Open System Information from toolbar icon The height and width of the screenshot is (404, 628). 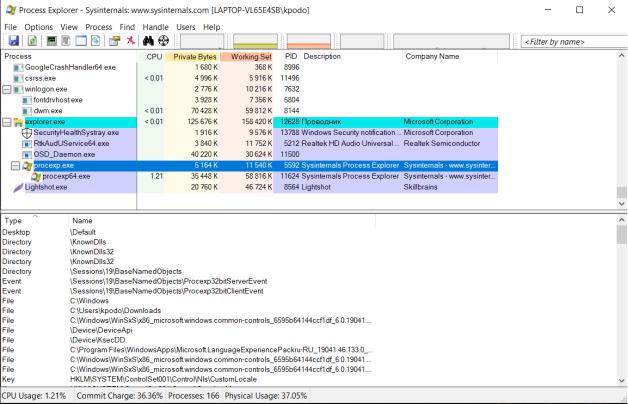[x=51, y=41]
